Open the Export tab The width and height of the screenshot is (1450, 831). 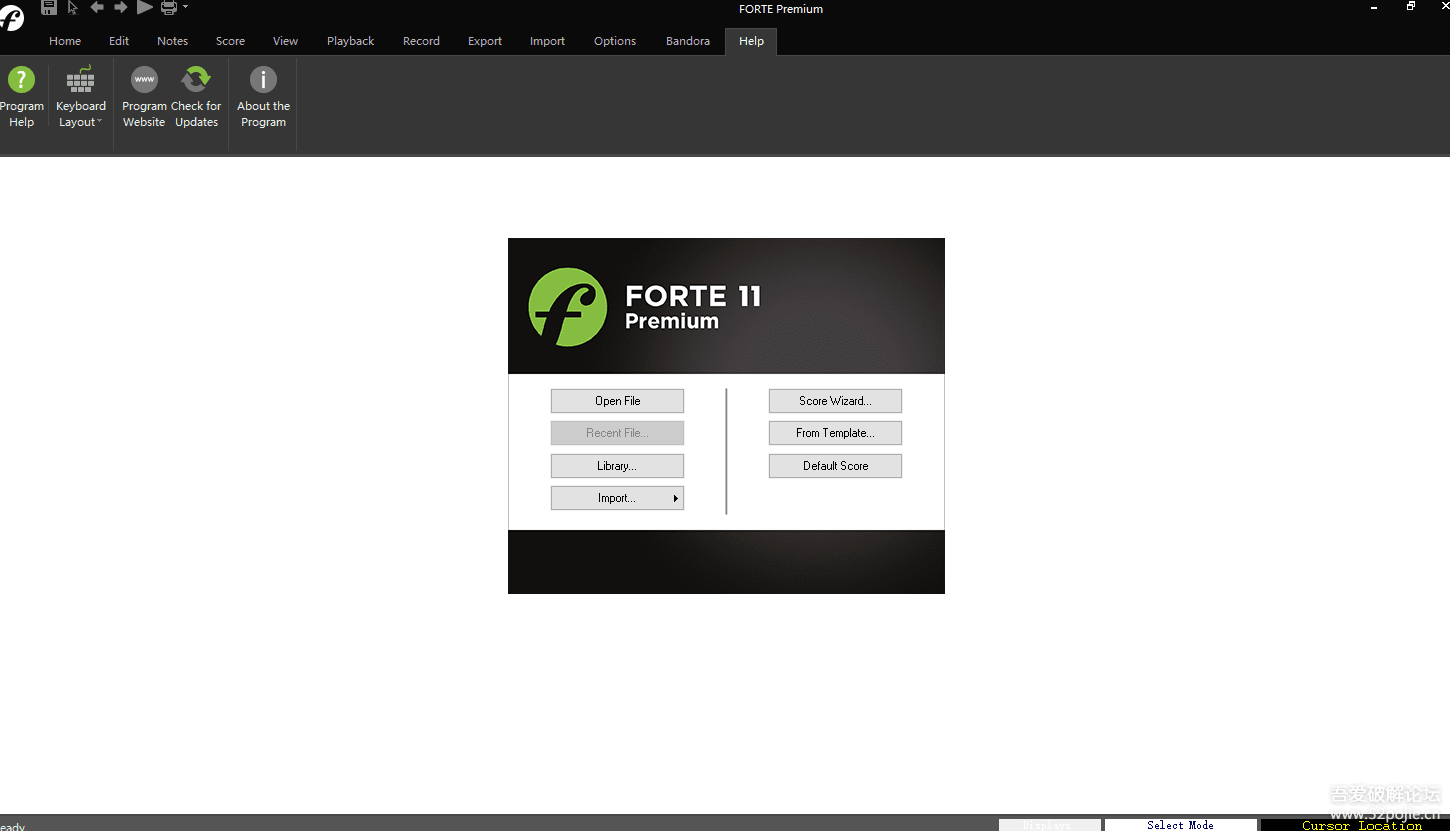pos(485,41)
